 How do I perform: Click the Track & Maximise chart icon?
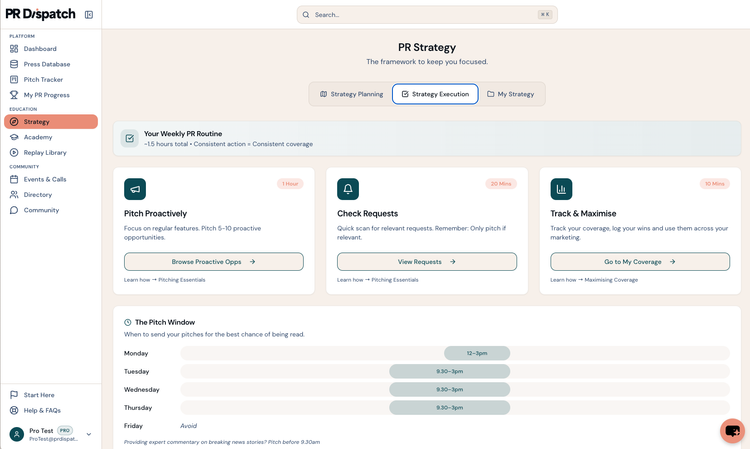[561, 189]
